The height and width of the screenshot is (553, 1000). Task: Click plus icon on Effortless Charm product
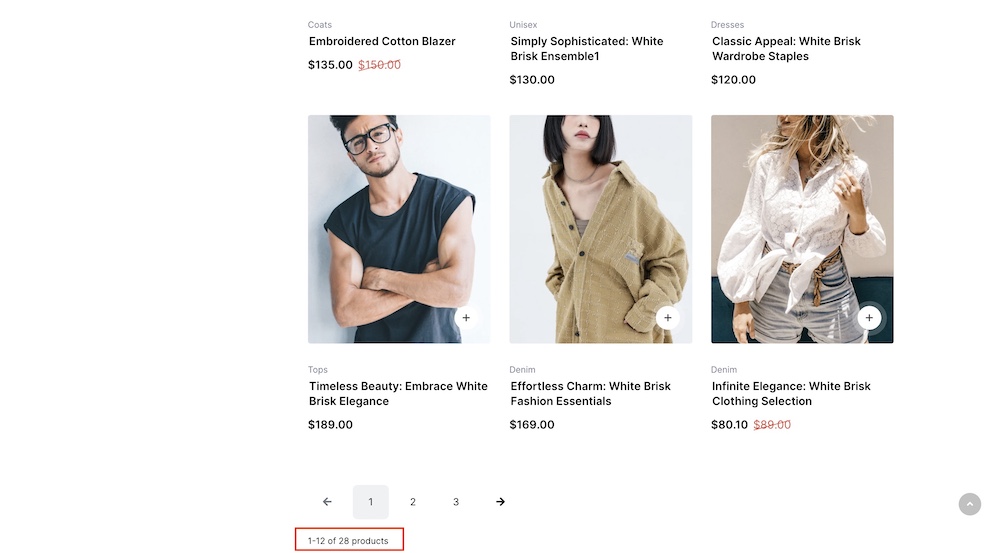point(667,318)
